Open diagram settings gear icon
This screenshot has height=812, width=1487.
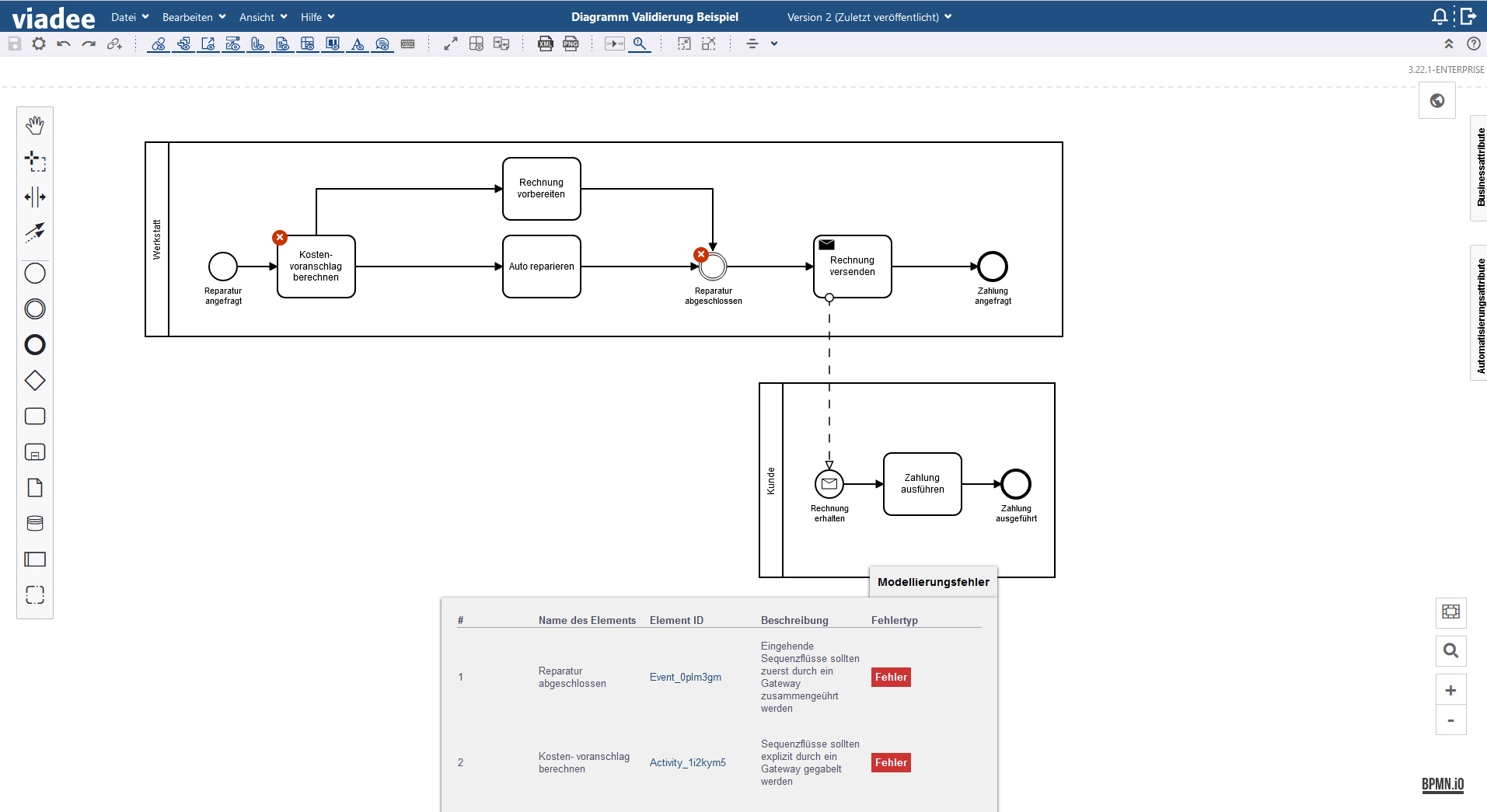39,44
